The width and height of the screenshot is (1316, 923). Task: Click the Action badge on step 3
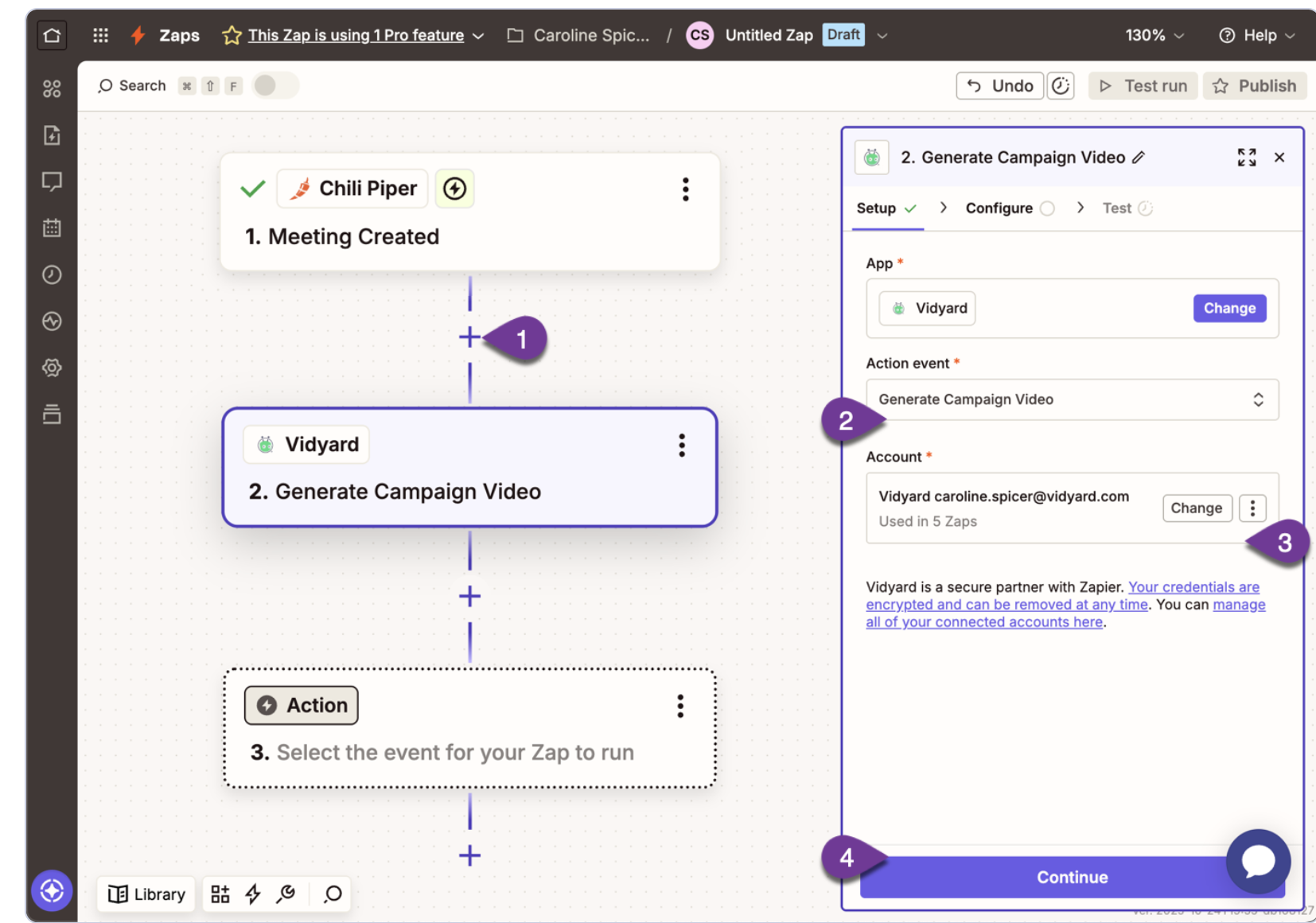coord(301,706)
